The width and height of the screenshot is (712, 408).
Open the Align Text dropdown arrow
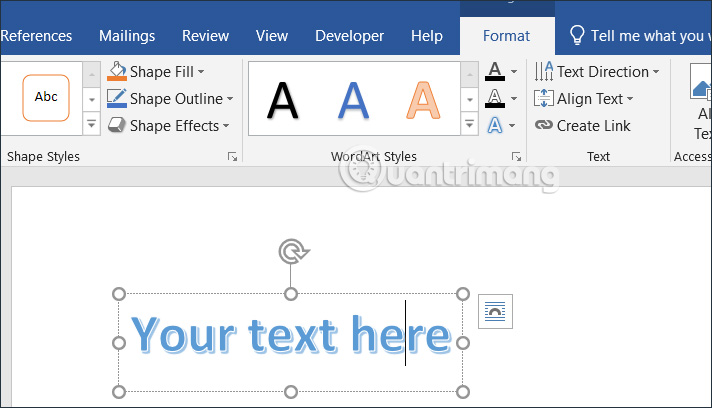630,98
